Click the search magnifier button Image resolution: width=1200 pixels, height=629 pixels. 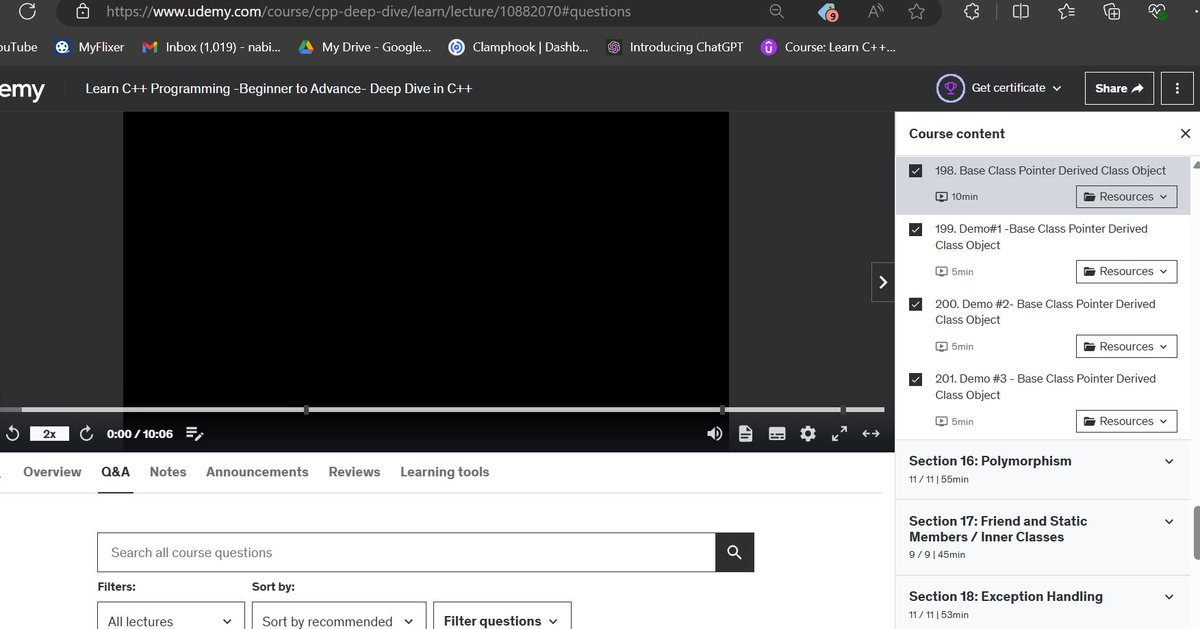[735, 552]
